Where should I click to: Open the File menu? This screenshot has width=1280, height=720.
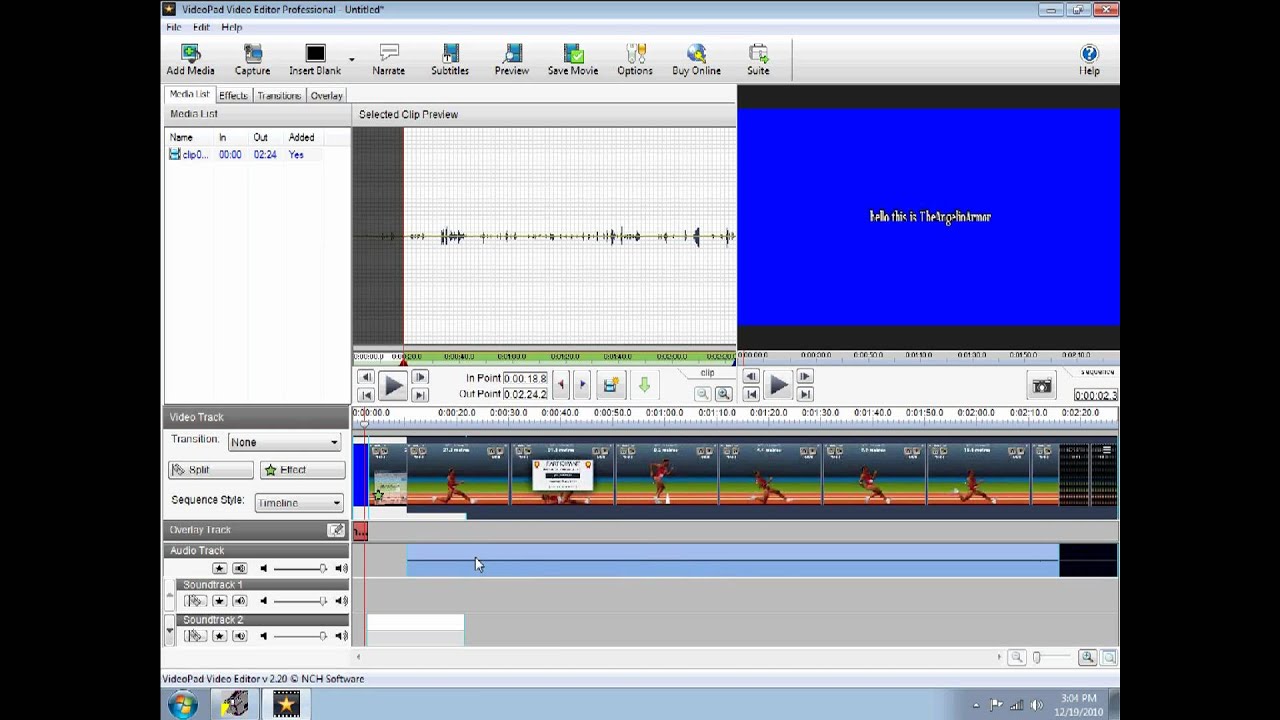174,27
